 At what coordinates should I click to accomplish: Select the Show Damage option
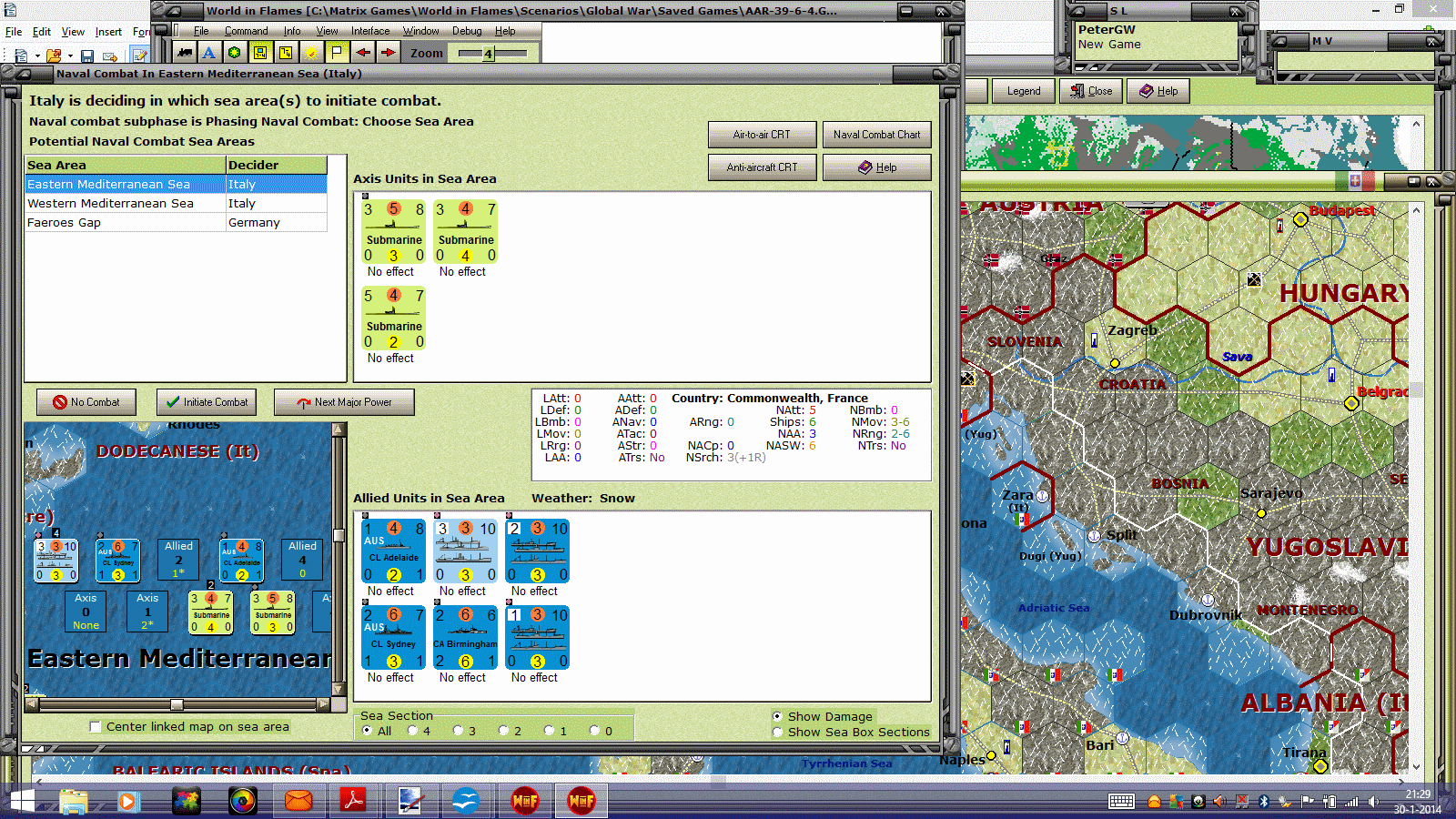[x=777, y=716]
